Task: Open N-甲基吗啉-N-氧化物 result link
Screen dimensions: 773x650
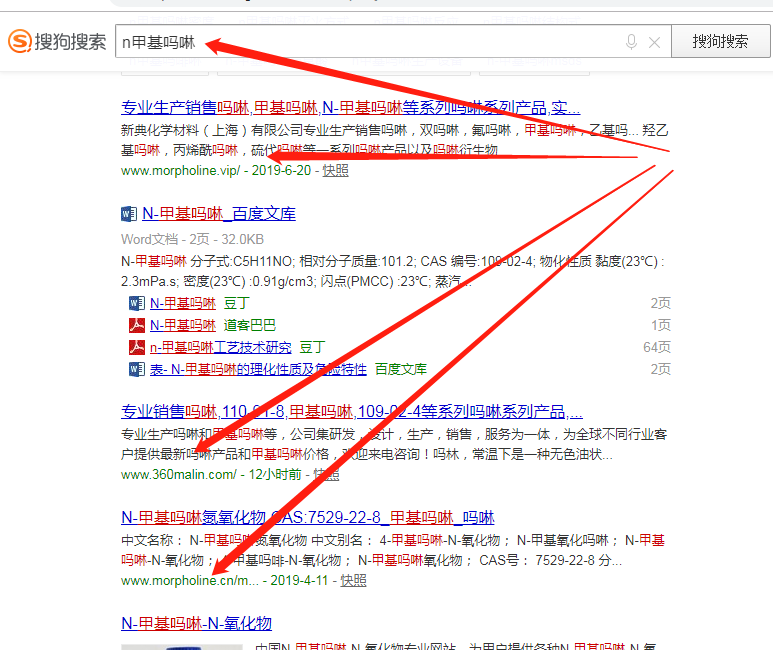Action: click(197, 623)
